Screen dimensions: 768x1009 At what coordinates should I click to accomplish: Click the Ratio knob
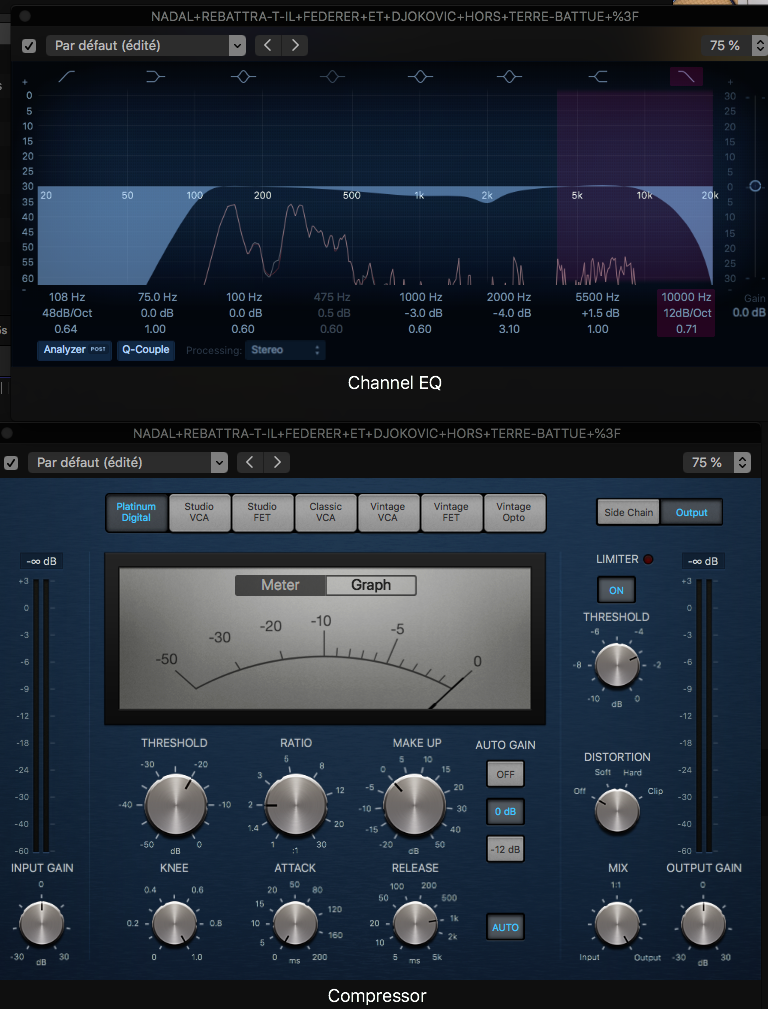coord(295,805)
